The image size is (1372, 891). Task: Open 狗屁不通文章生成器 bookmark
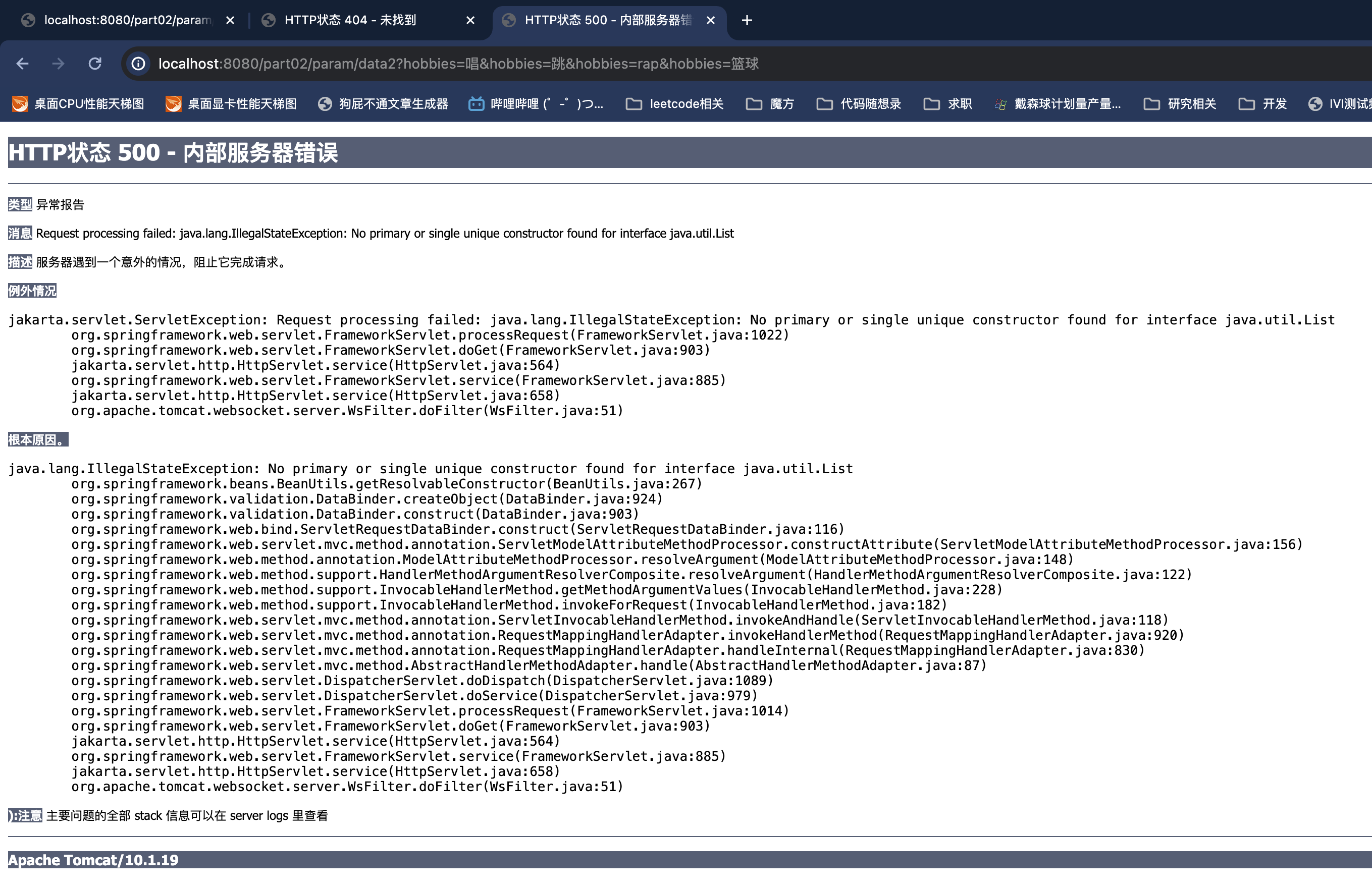click(x=383, y=104)
